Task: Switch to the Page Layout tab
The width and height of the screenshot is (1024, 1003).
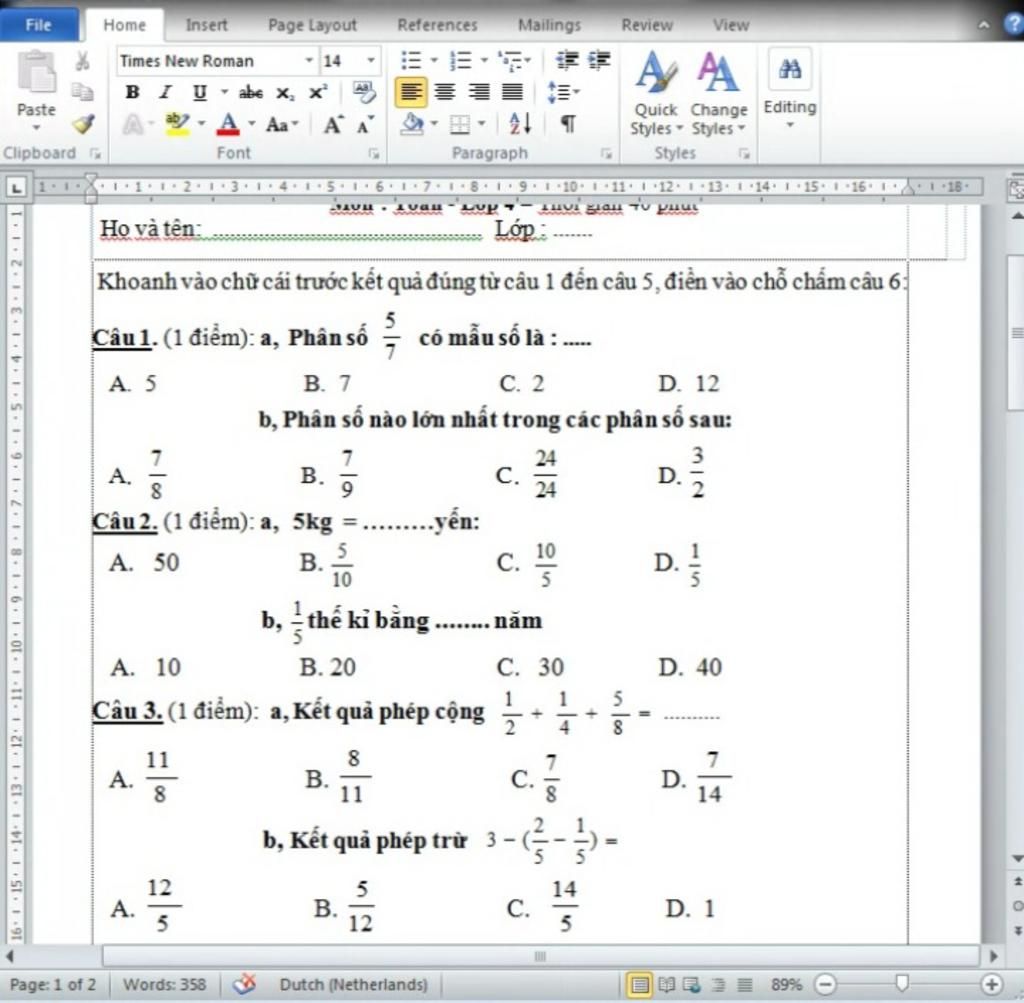Action: 312,25
